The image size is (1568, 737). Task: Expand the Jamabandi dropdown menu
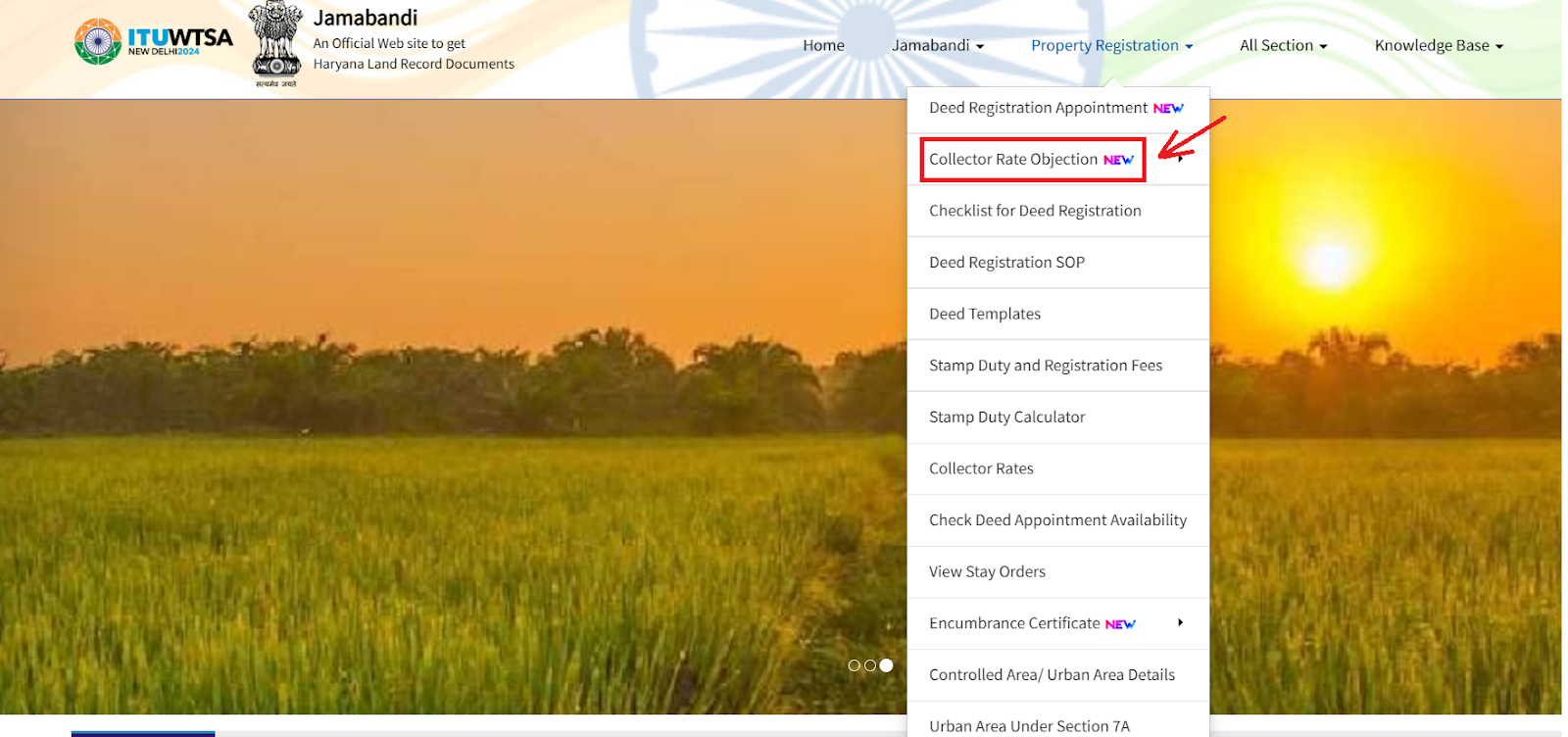point(937,45)
